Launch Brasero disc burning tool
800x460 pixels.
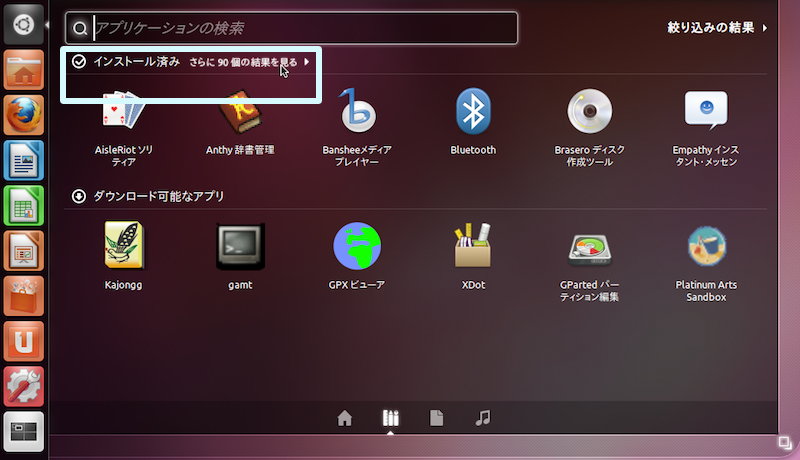[589, 127]
